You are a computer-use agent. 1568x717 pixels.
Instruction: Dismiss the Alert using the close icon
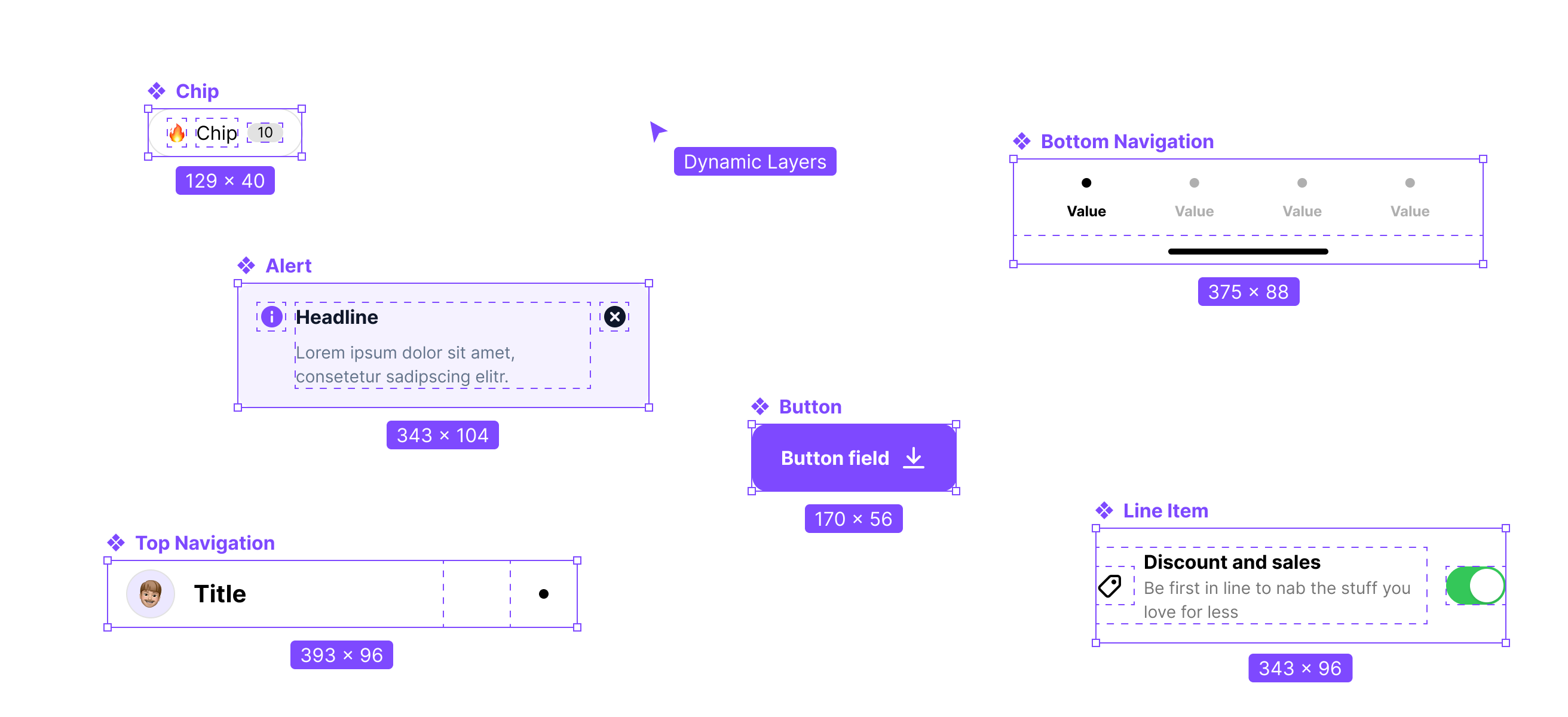(x=614, y=317)
